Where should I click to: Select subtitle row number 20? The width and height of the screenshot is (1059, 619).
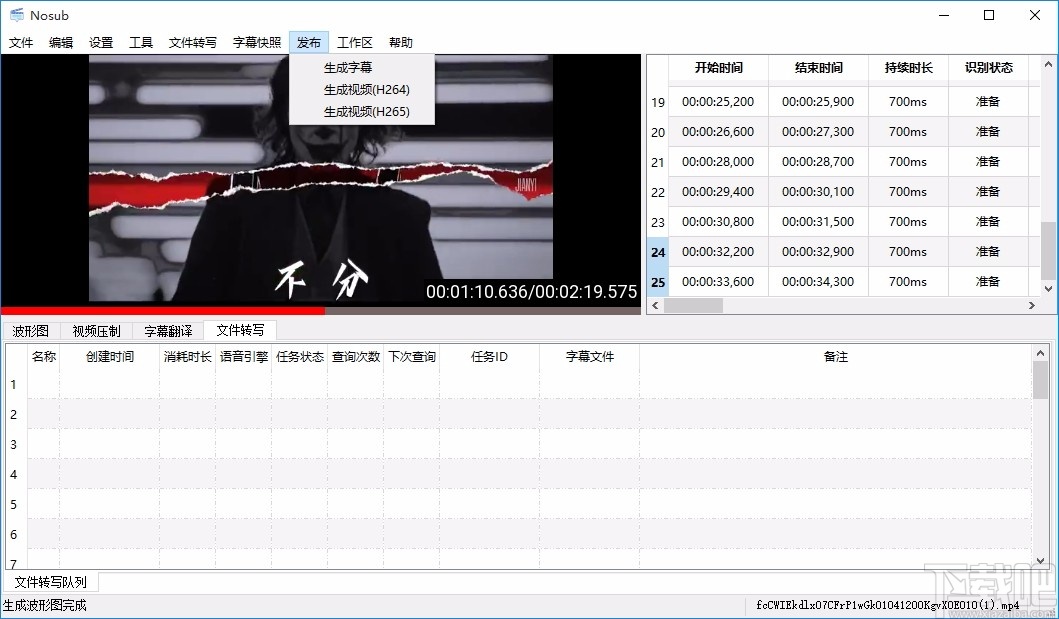click(658, 132)
